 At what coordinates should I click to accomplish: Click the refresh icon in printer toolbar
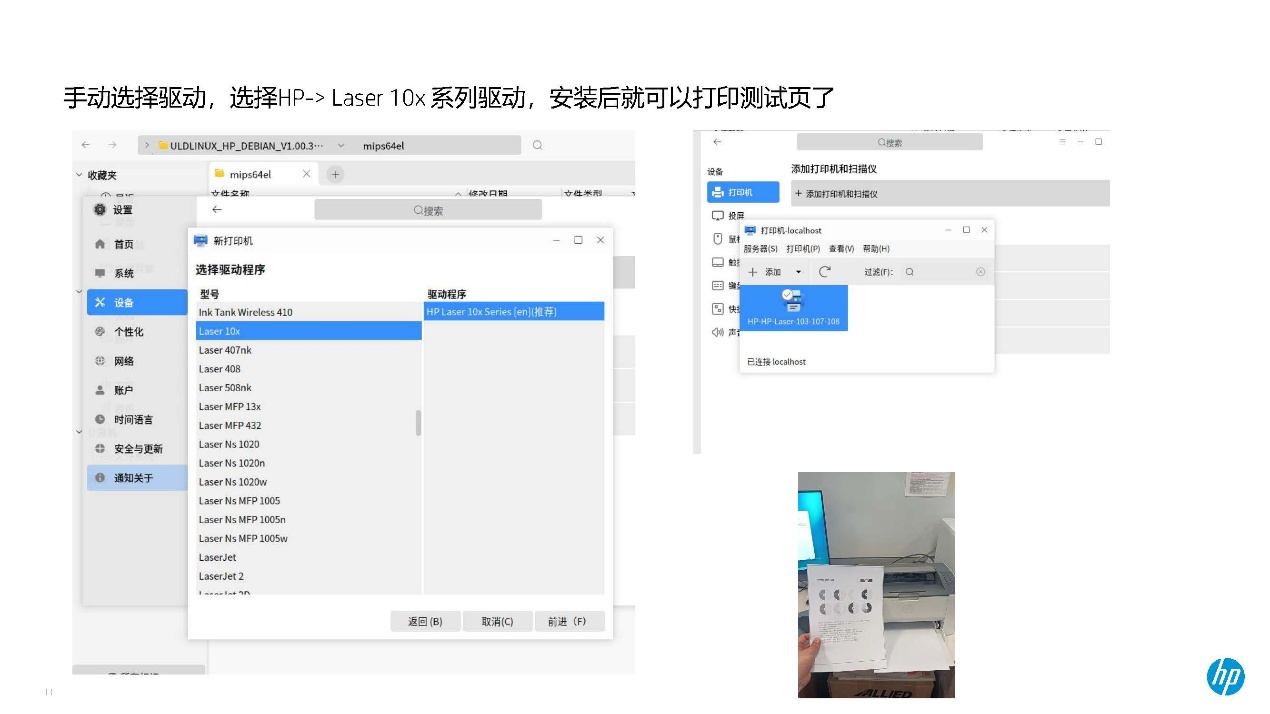825,272
